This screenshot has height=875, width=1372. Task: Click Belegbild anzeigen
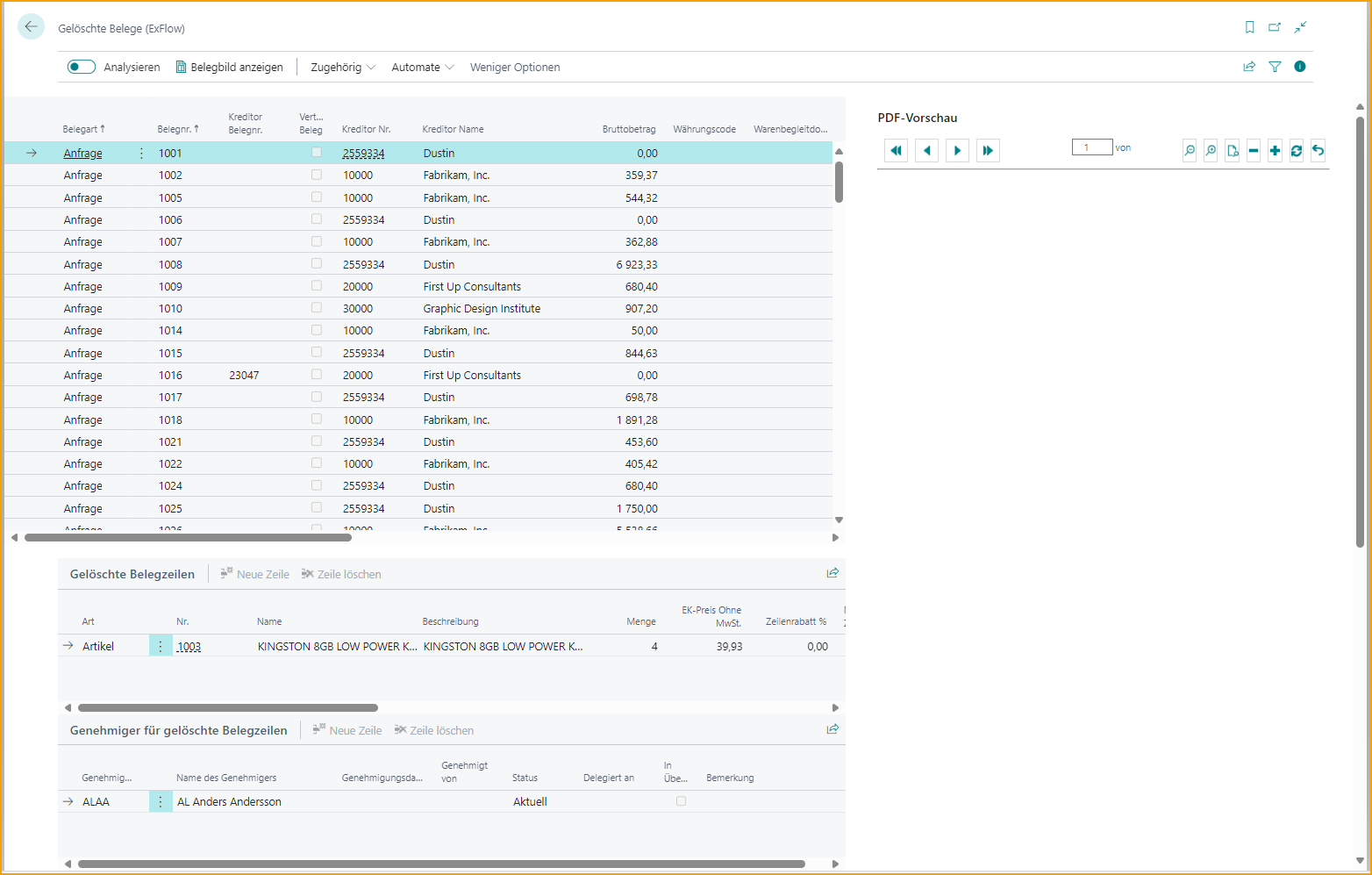point(229,68)
